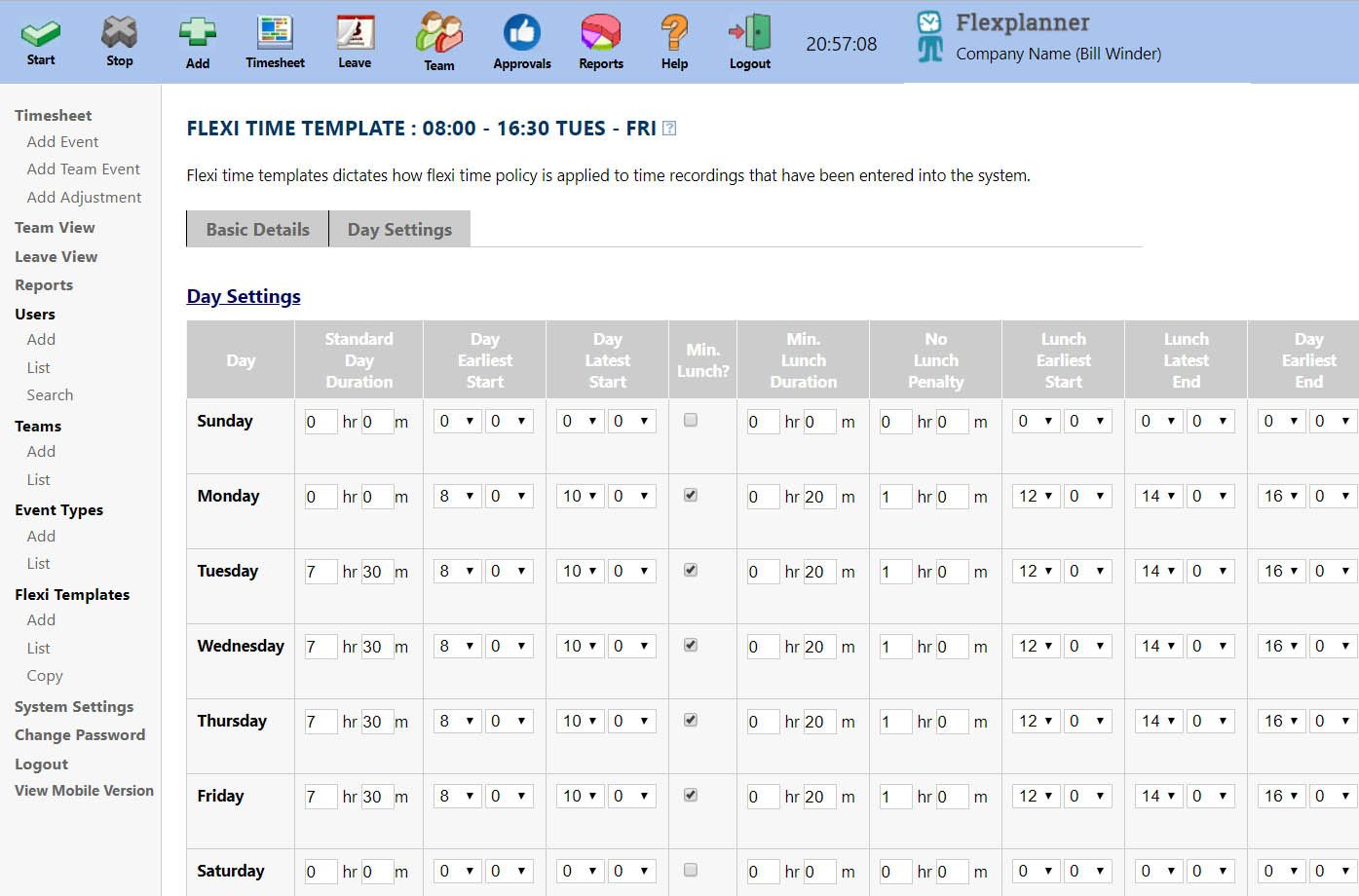
Task: Click Logout in the sidebar
Action: [41, 765]
